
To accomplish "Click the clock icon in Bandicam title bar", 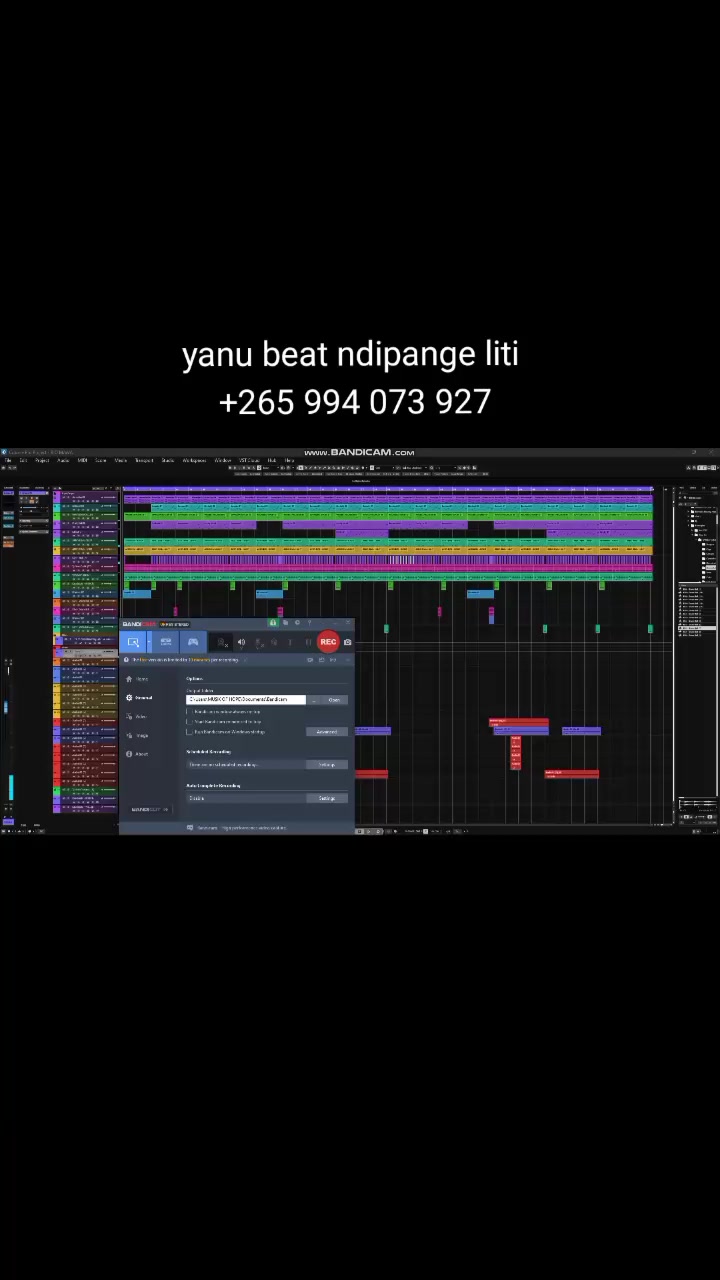I will point(297,622).
